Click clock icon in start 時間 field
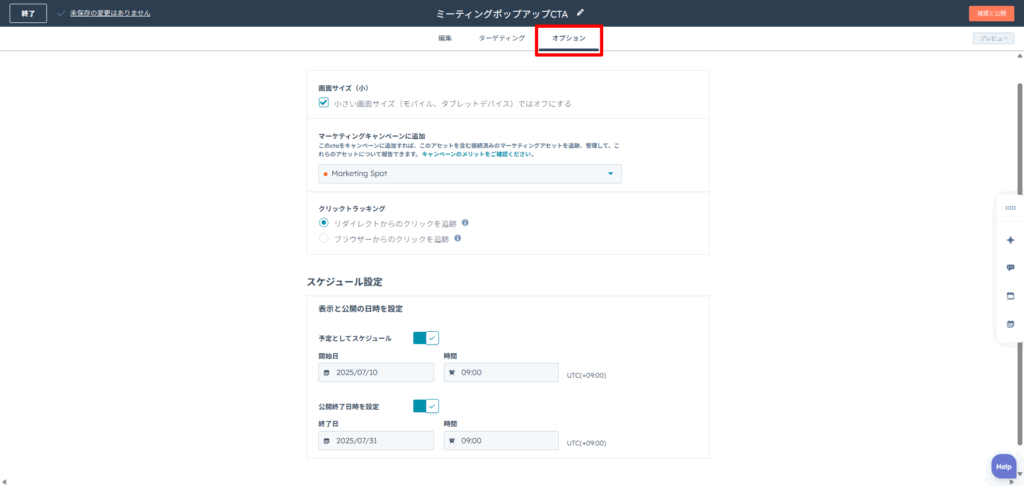The height and width of the screenshot is (486, 1024). pyautogui.click(x=451, y=372)
